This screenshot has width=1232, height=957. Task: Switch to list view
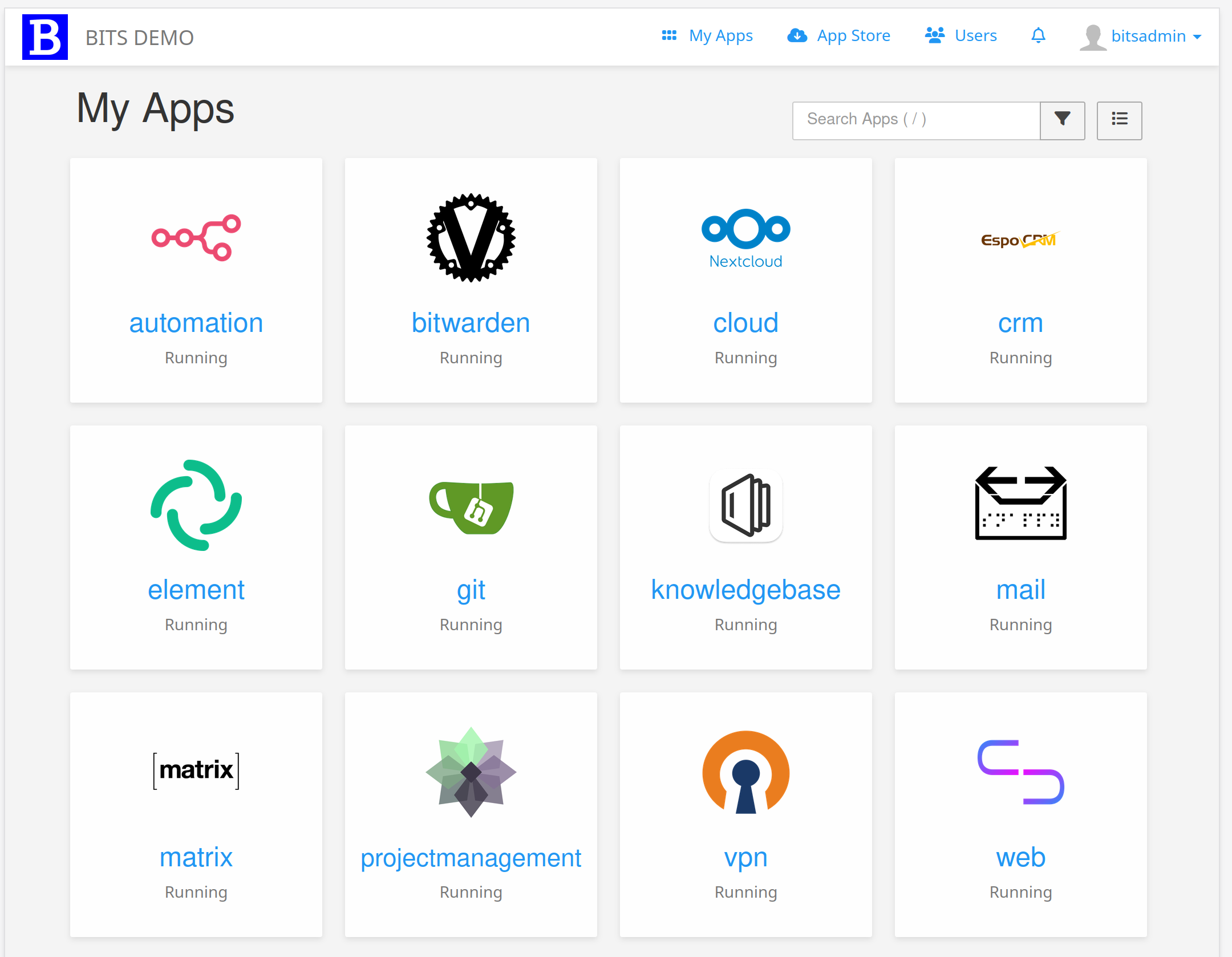1119,120
